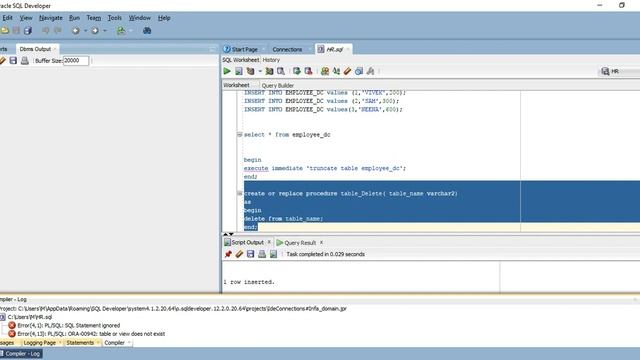The image size is (640, 360).
Task: Click the Commit icon
Action: point(297,71)
